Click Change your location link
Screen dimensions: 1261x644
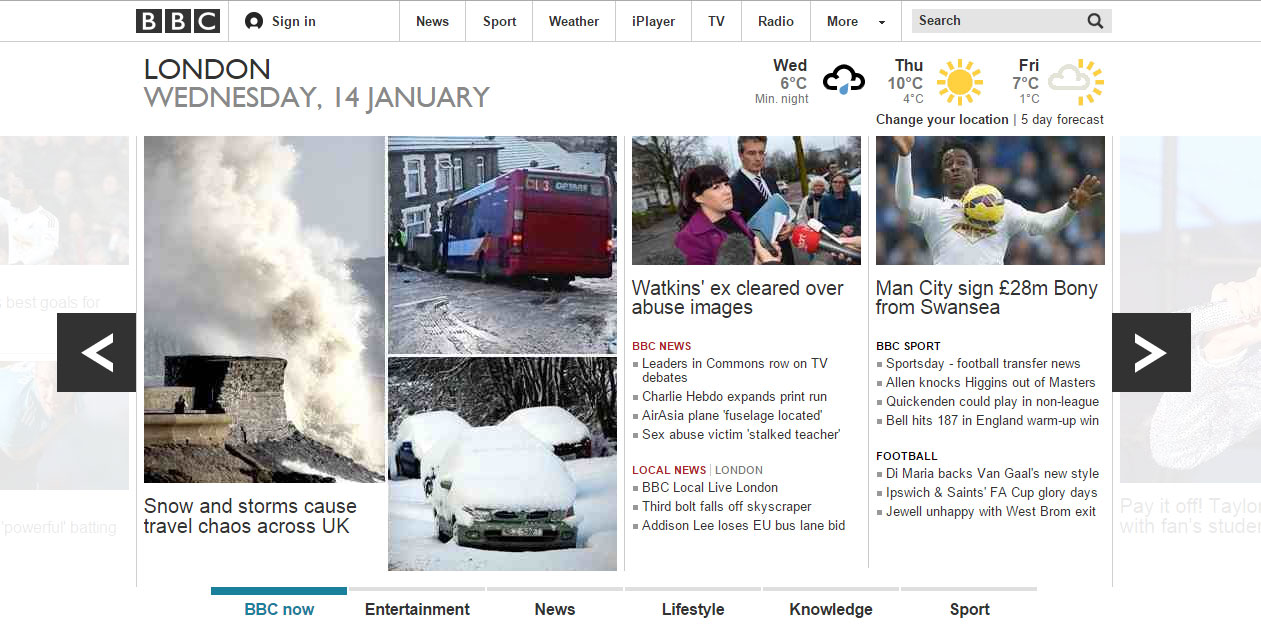[x=942, y=119]
